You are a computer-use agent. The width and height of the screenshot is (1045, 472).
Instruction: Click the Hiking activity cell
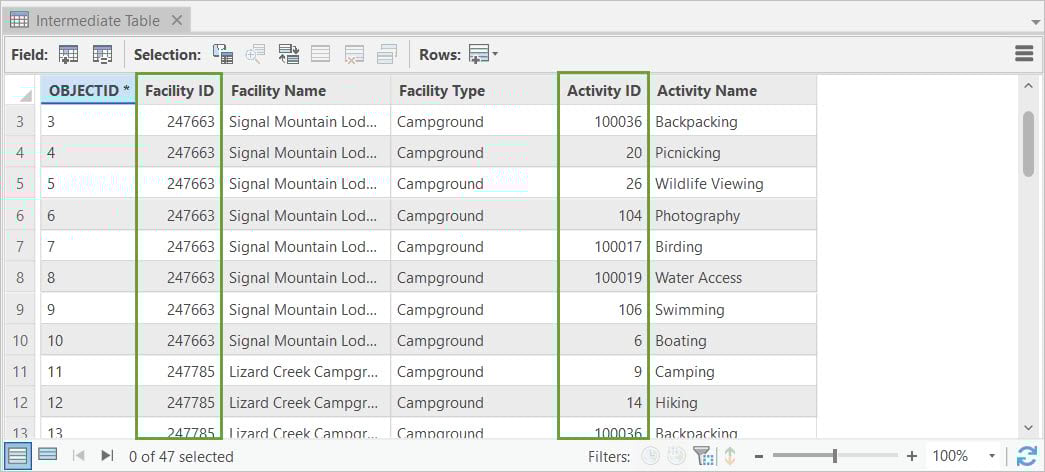click(x=733, y=403)
